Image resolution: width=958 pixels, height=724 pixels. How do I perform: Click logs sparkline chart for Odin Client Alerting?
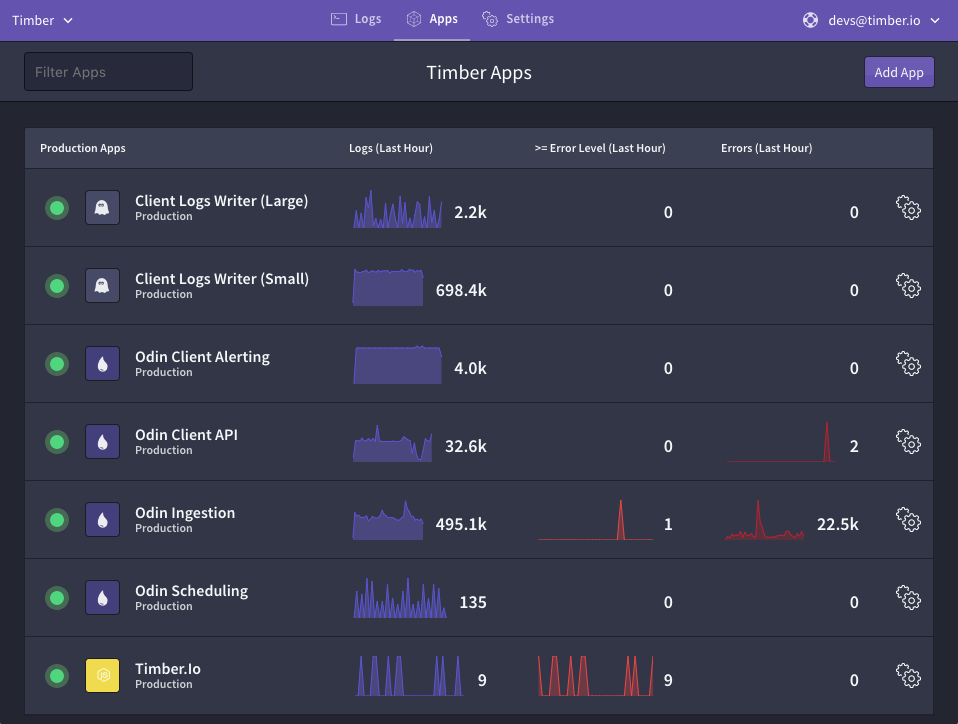pyautogui.click(x=398, y=365)
